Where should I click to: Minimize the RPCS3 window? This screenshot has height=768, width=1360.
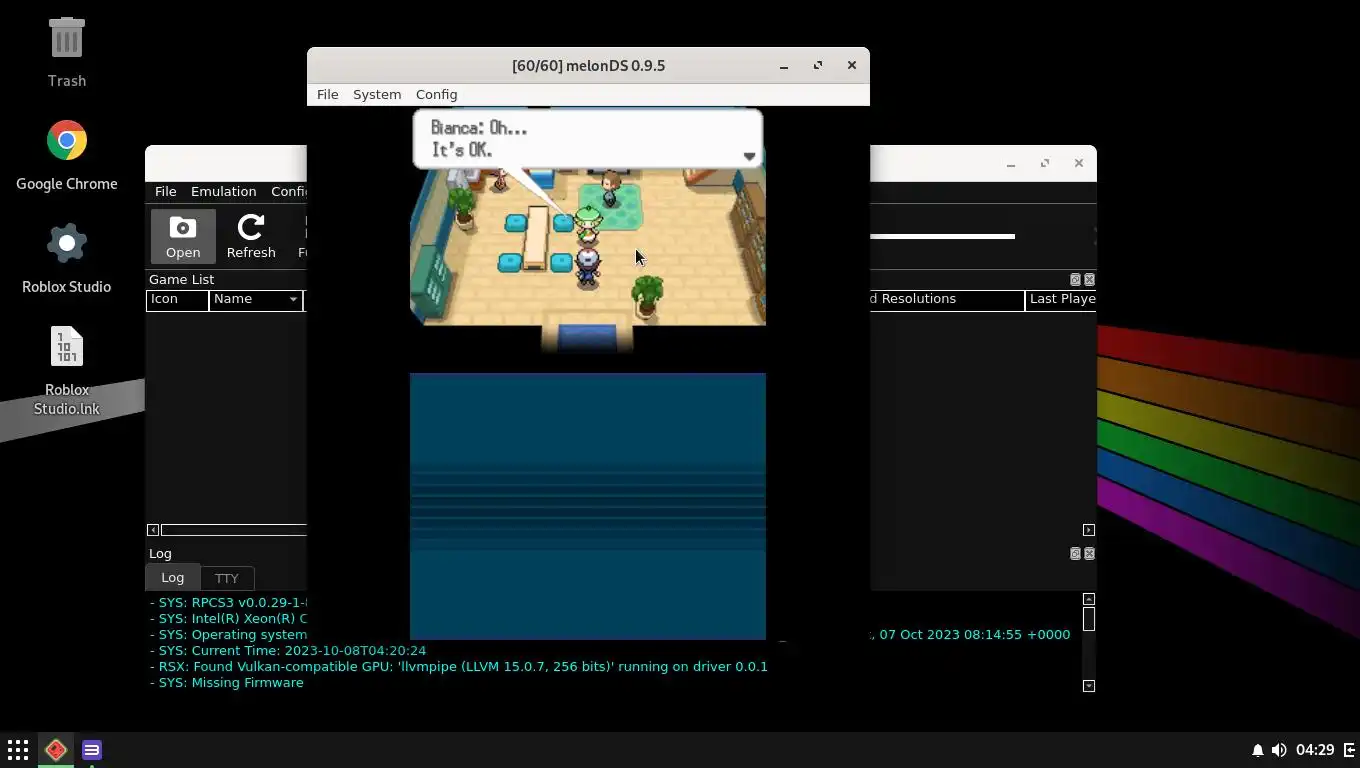pos(1011,163)
